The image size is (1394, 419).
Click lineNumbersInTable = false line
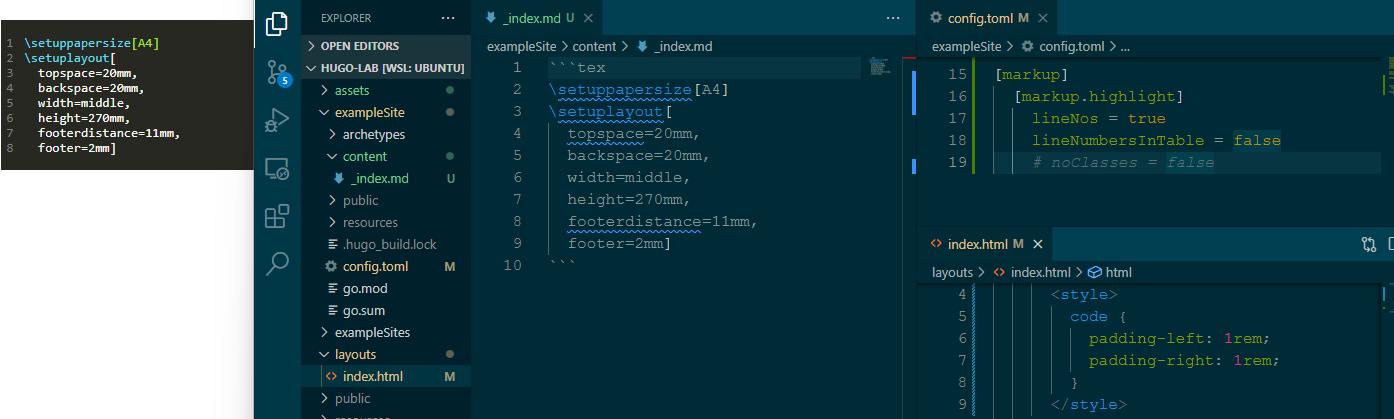click(1157, 140)
